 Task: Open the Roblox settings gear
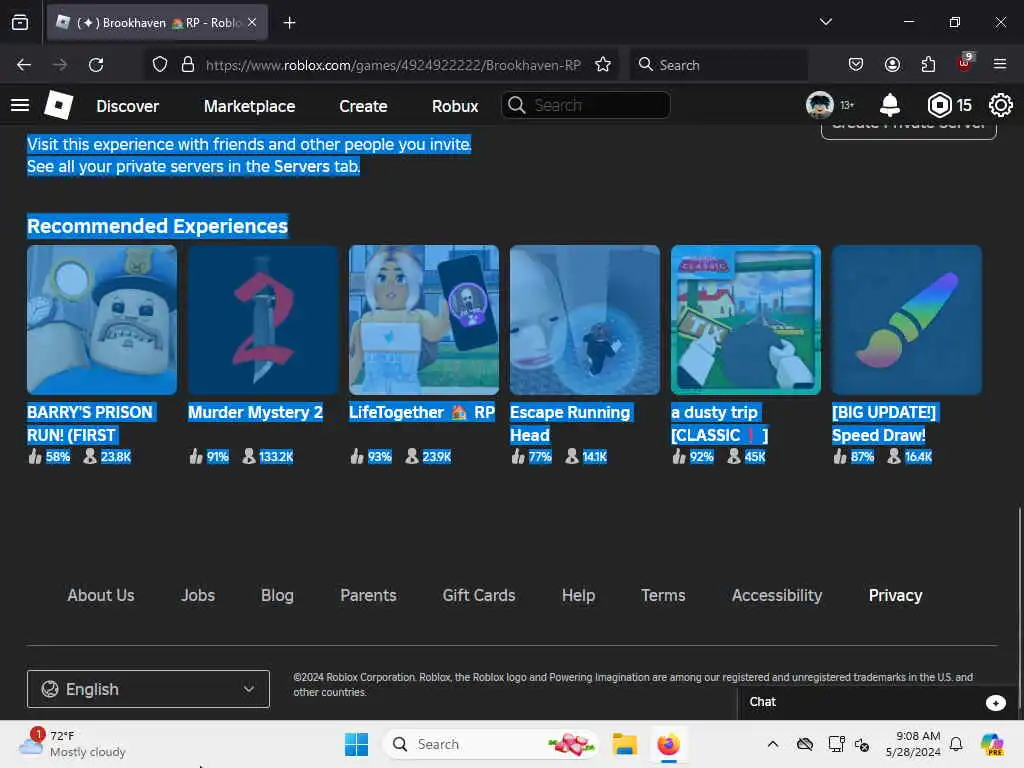1000,105
